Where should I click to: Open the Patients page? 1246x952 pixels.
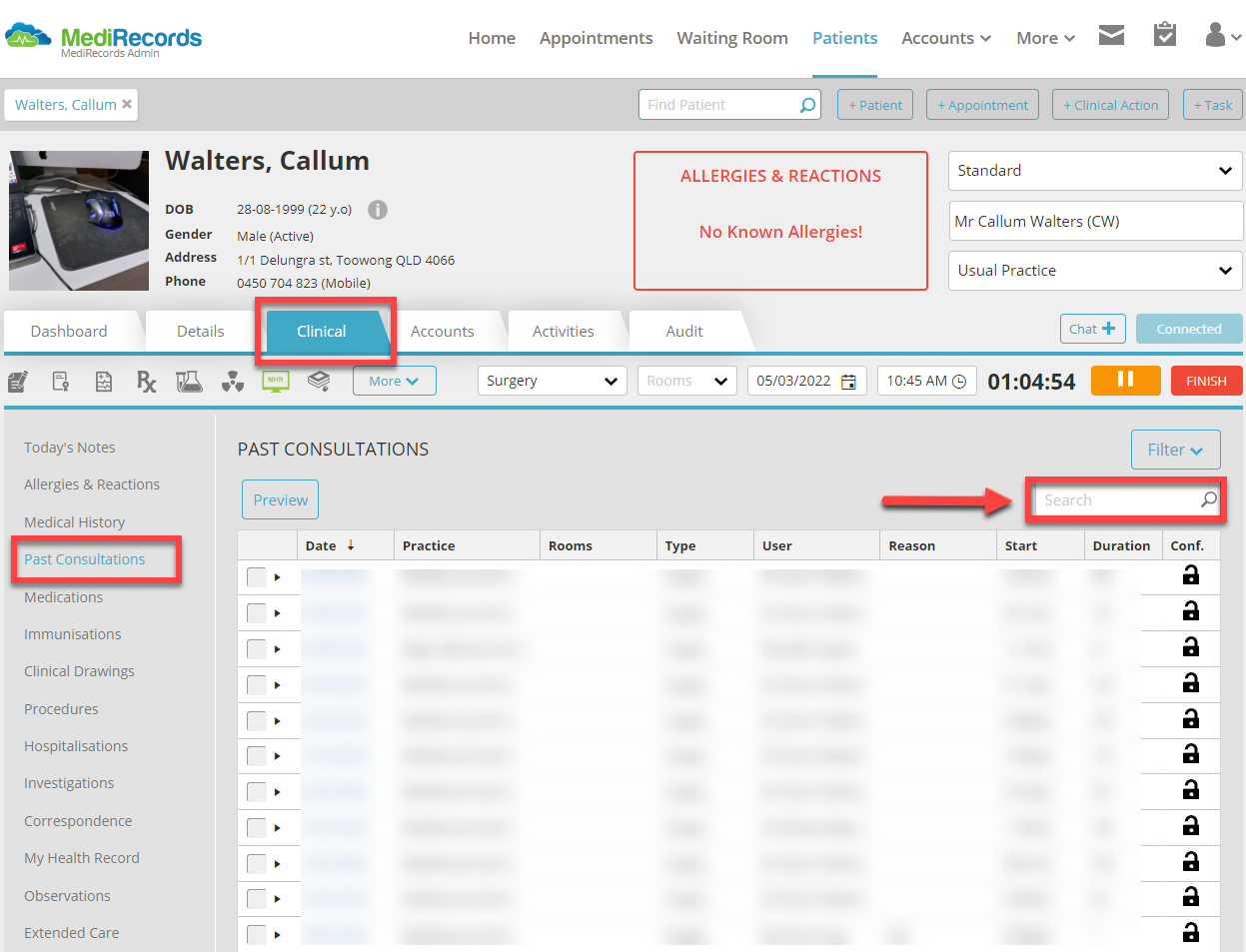(x=844, y=38)
